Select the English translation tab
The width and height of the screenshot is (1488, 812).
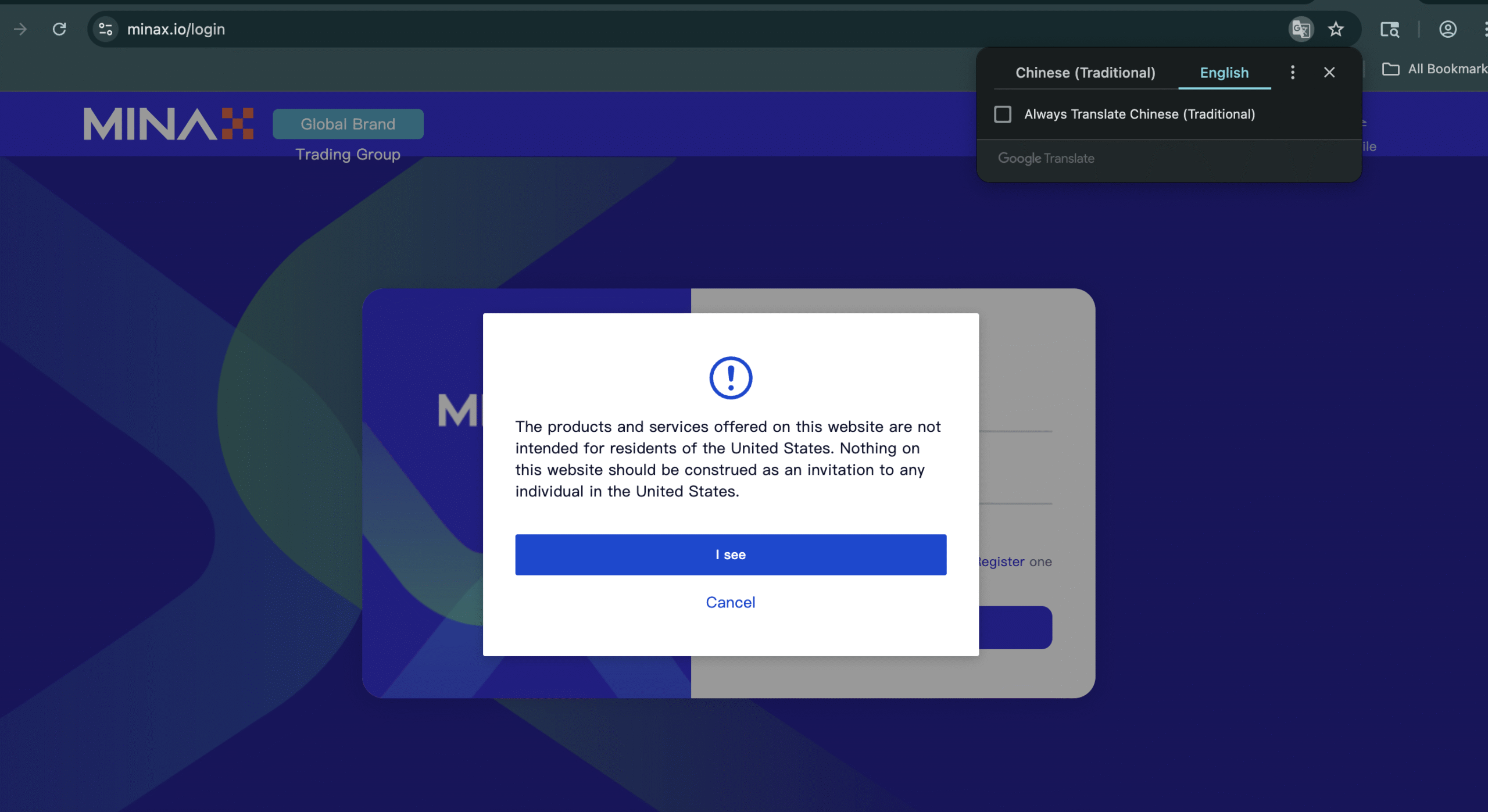click(1224, 73)
